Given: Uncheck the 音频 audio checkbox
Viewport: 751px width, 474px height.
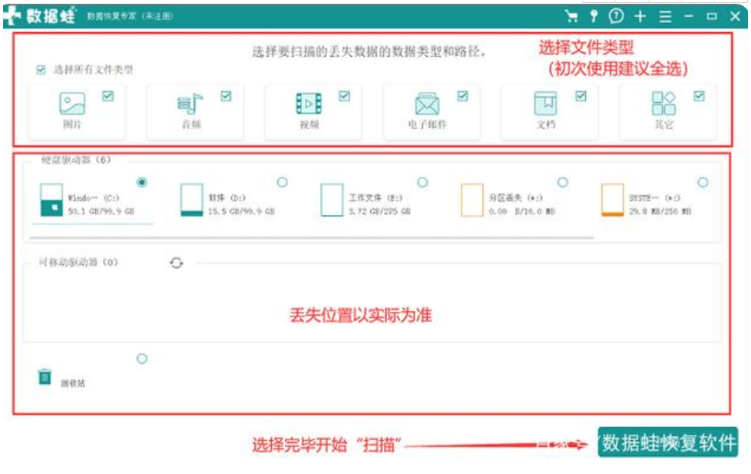Looking at the screenshot, I should tap(226, 96).
